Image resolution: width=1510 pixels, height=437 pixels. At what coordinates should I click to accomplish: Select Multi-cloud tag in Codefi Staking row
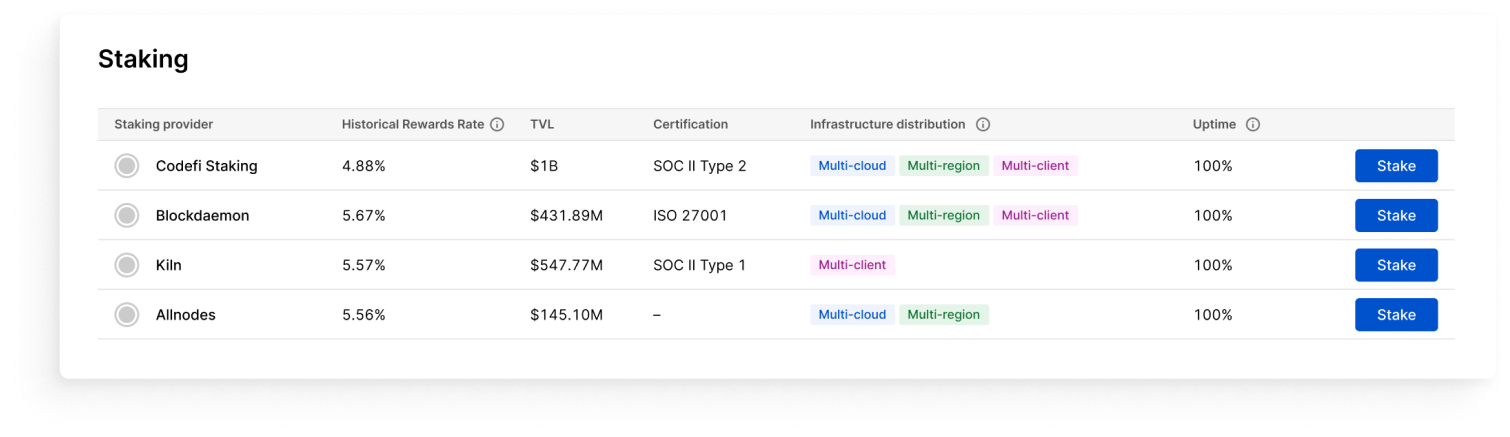852,166
